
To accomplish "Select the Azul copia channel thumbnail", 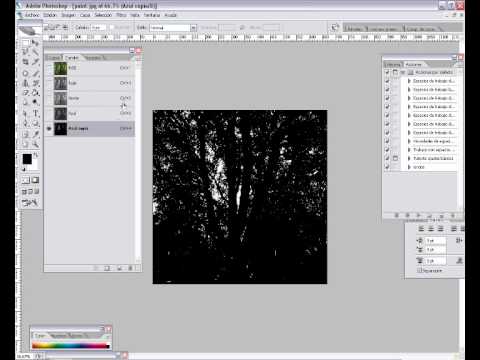I will (61, 128).
